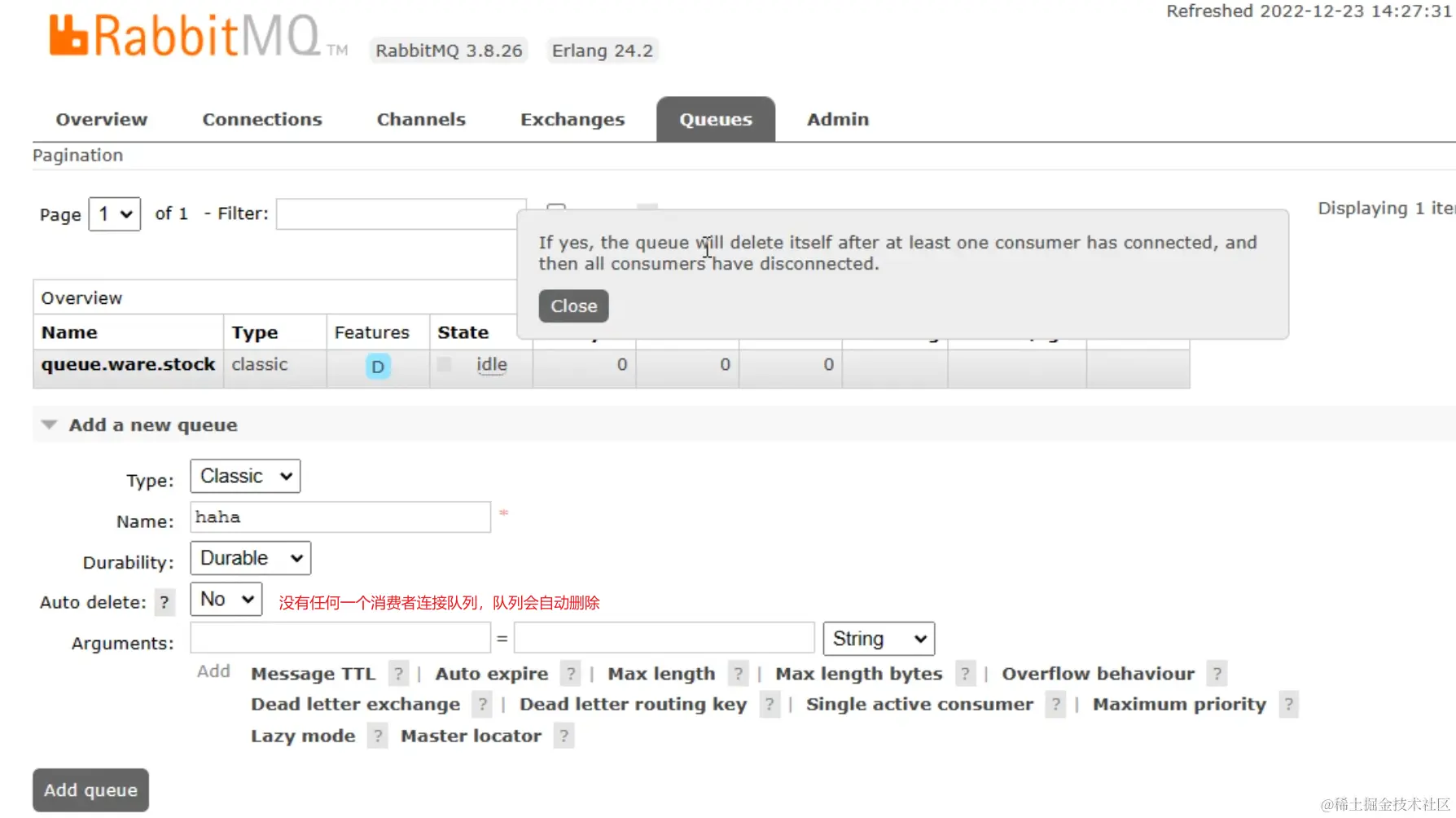Insert the Auto expire argument

[492, 674]
